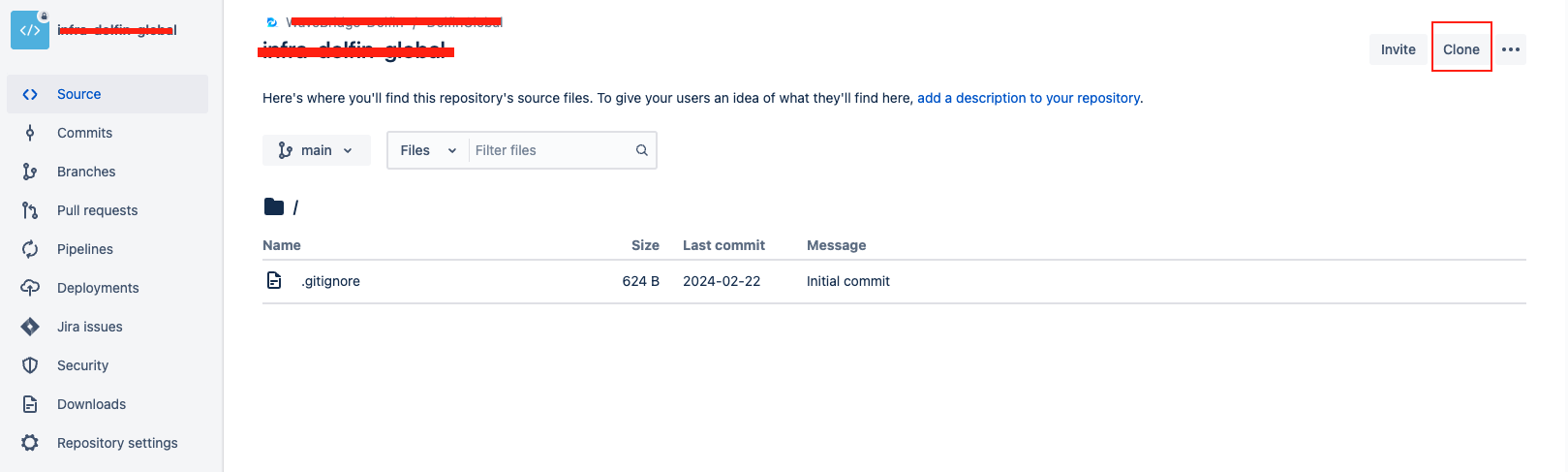Click the Invite button
Image resolution: width=1568 pixels, height=472 pixels.
(x=1398, y=49)
